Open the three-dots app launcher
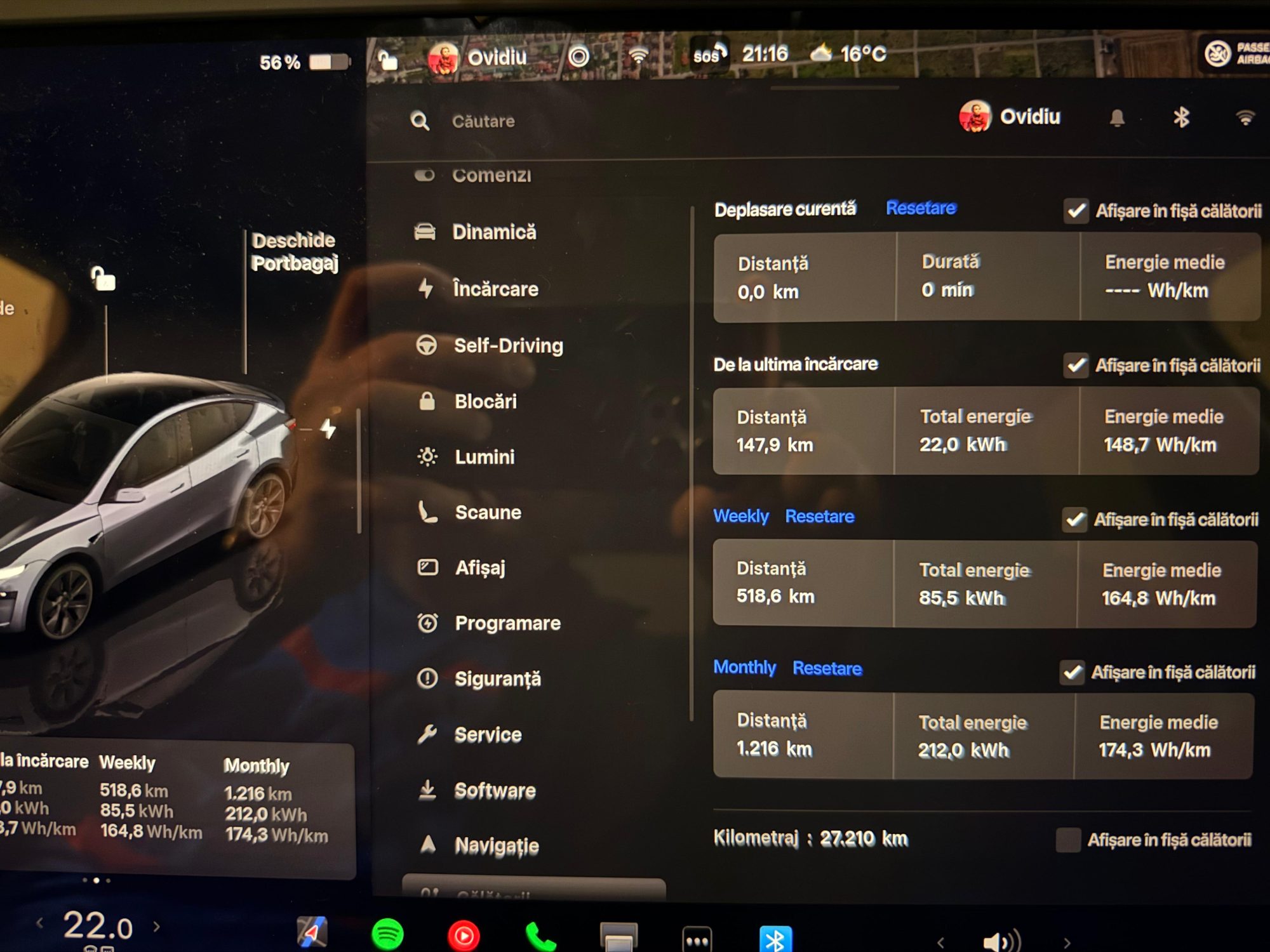Image resolution: width=1270 pixels, height=952 pixels. click(697, 940)
